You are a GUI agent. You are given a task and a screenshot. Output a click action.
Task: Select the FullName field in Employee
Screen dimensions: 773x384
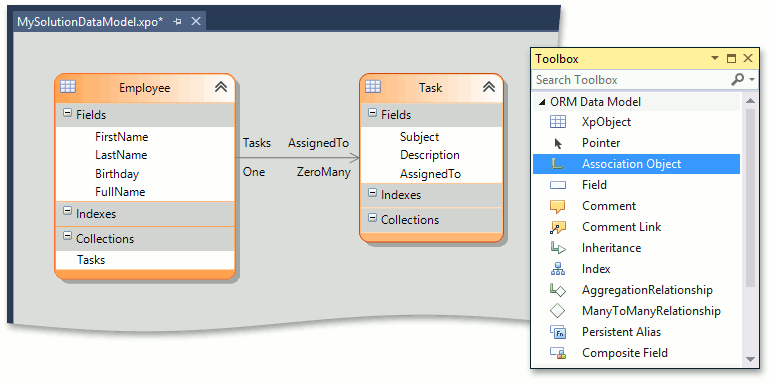(120, 192)
